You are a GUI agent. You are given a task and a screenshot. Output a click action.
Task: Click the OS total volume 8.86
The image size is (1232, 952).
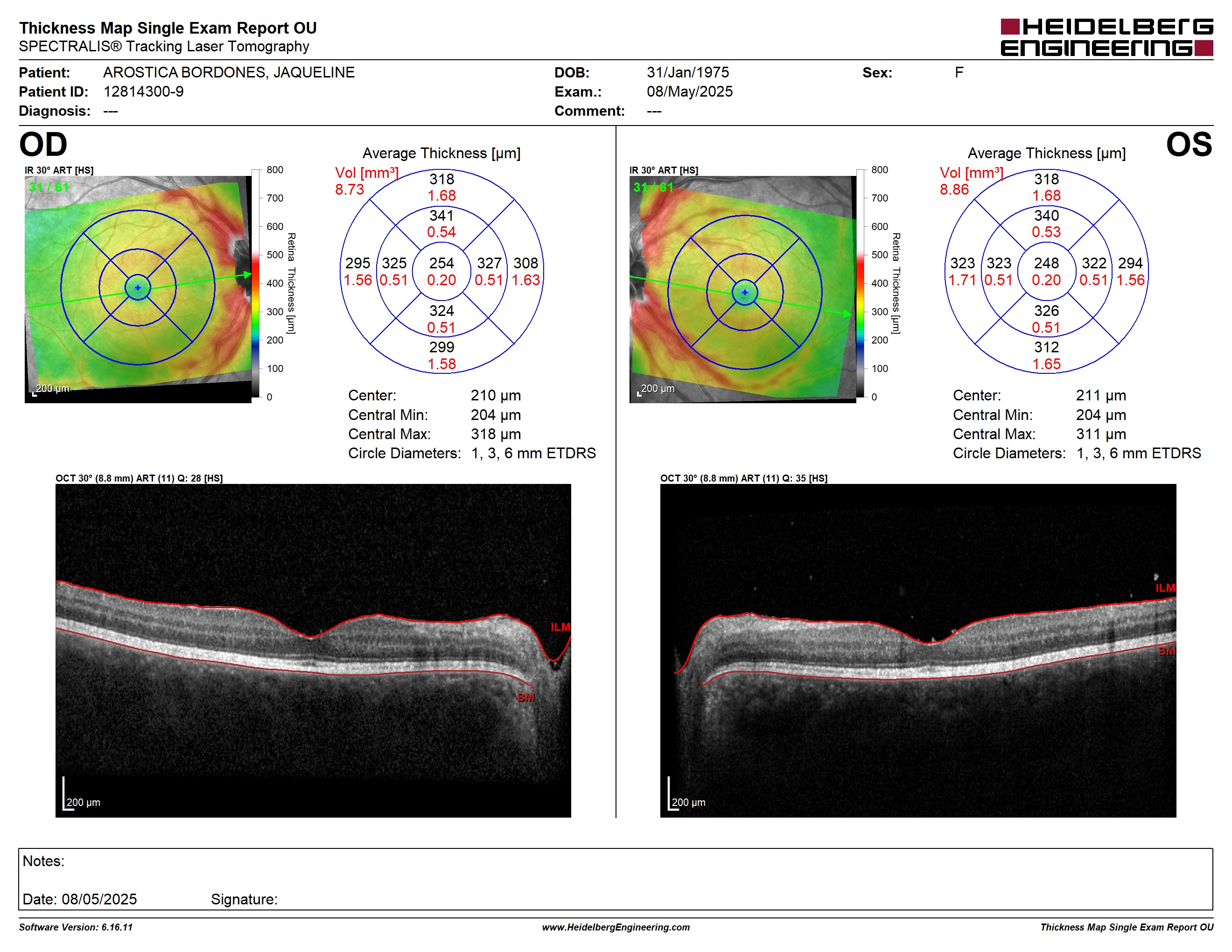pos(954,189)
